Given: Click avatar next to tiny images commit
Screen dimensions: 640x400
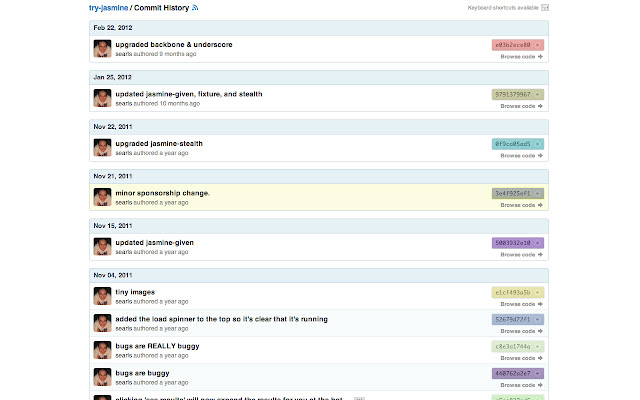Looking at the screenshot, I should pyautogui.click(x=102, y=296).
